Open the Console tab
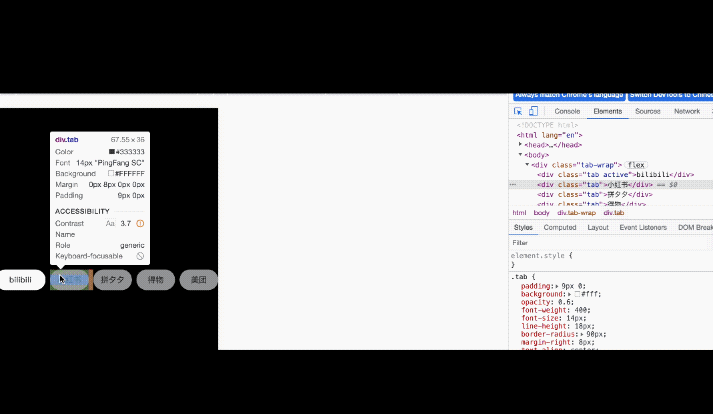713x414 pixels. 567,111
